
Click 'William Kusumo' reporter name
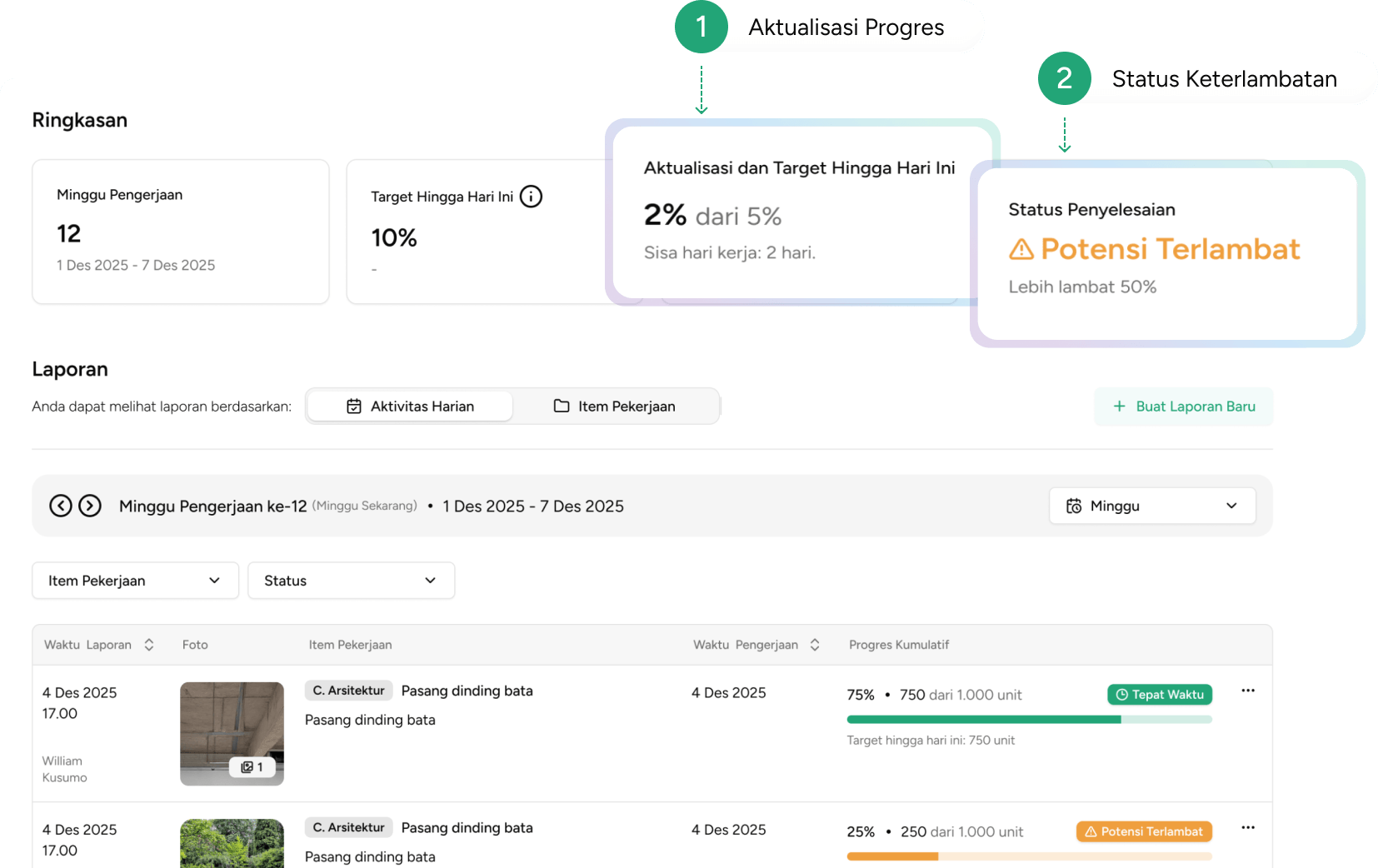coord(64,769)
